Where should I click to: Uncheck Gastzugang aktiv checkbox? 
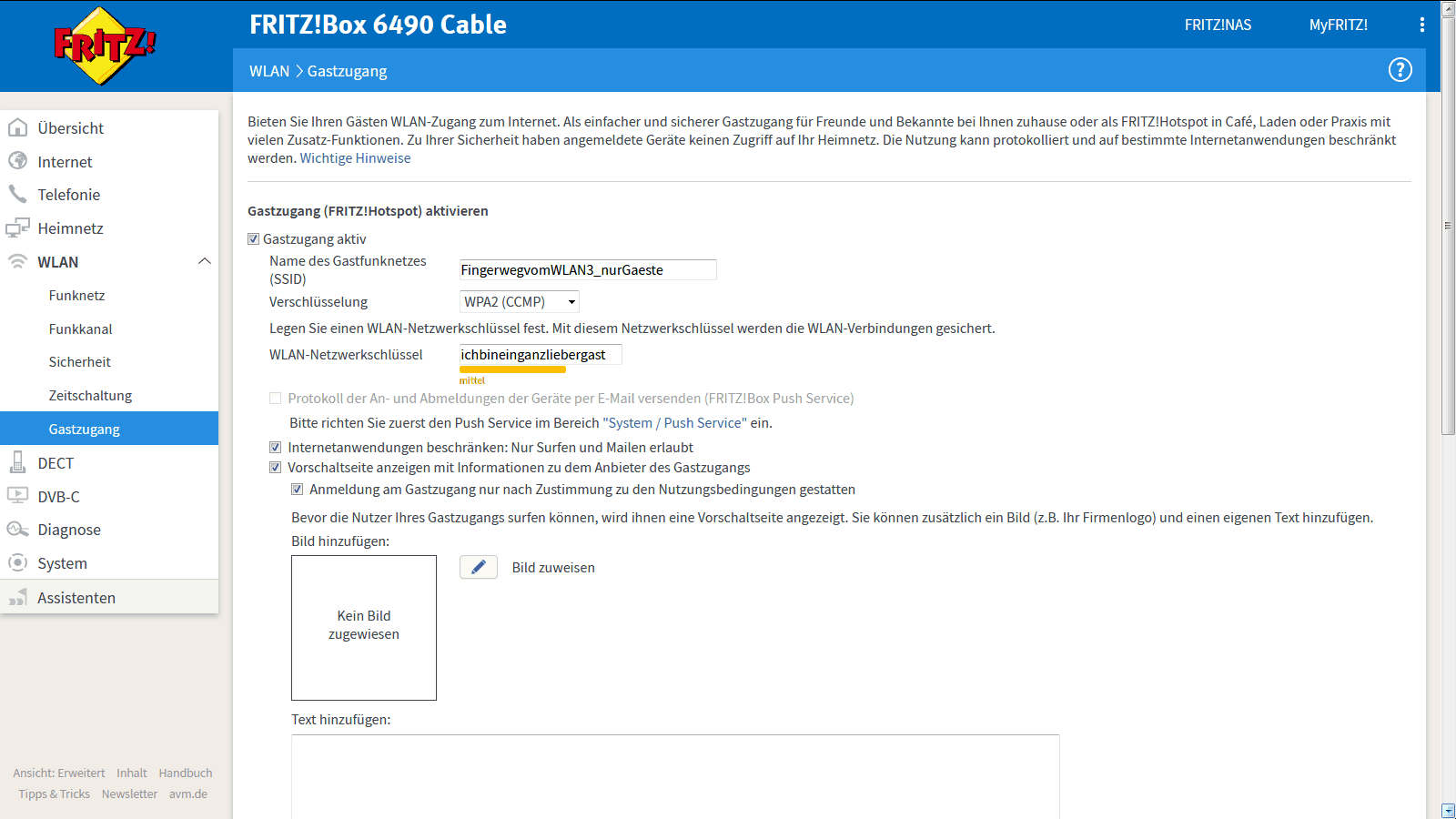(254, 239)
